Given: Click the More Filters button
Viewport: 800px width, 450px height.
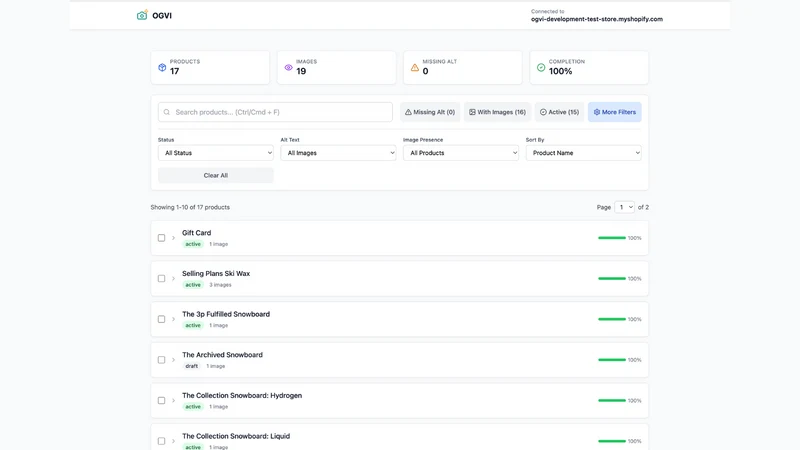Looking at the screenshot, I should [615, 112].
